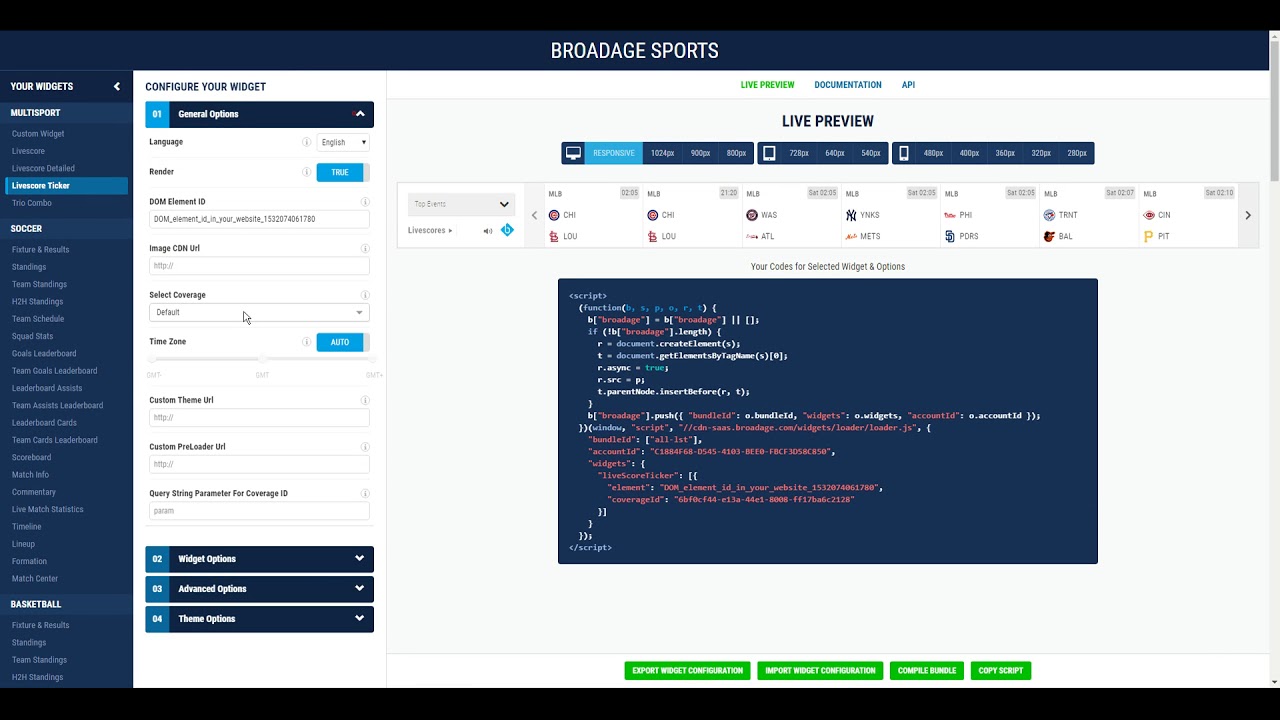The height and width of the screenshot is (720, 1280).
Task: Open info icon for DOM Element ID
Action: (x=365, y=202)
